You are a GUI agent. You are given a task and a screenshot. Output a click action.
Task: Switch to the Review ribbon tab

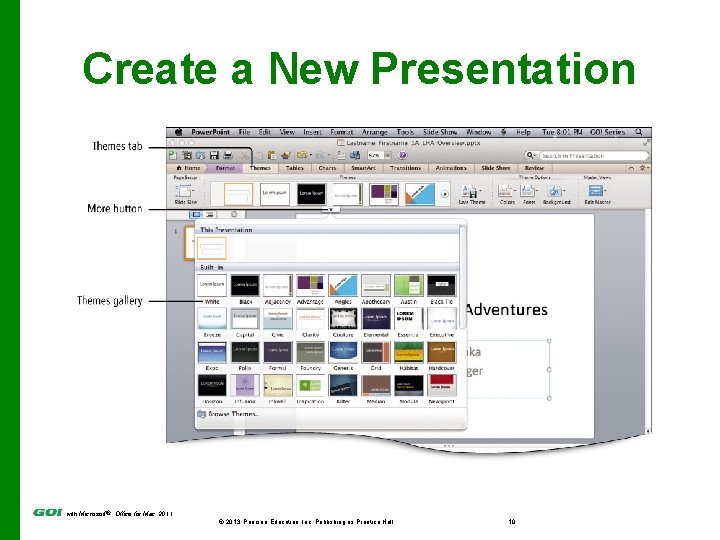[534, 169]
